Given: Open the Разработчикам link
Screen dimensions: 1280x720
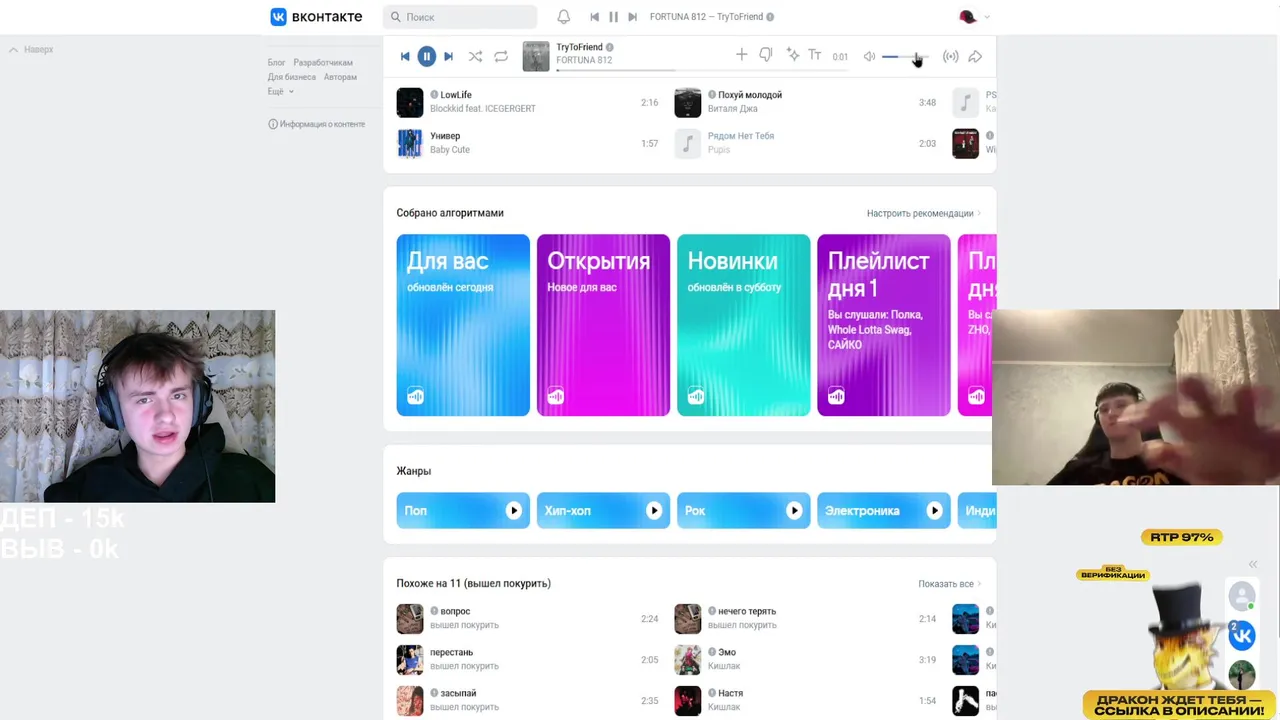Looking at the screenshot, I should pos(323,63).
